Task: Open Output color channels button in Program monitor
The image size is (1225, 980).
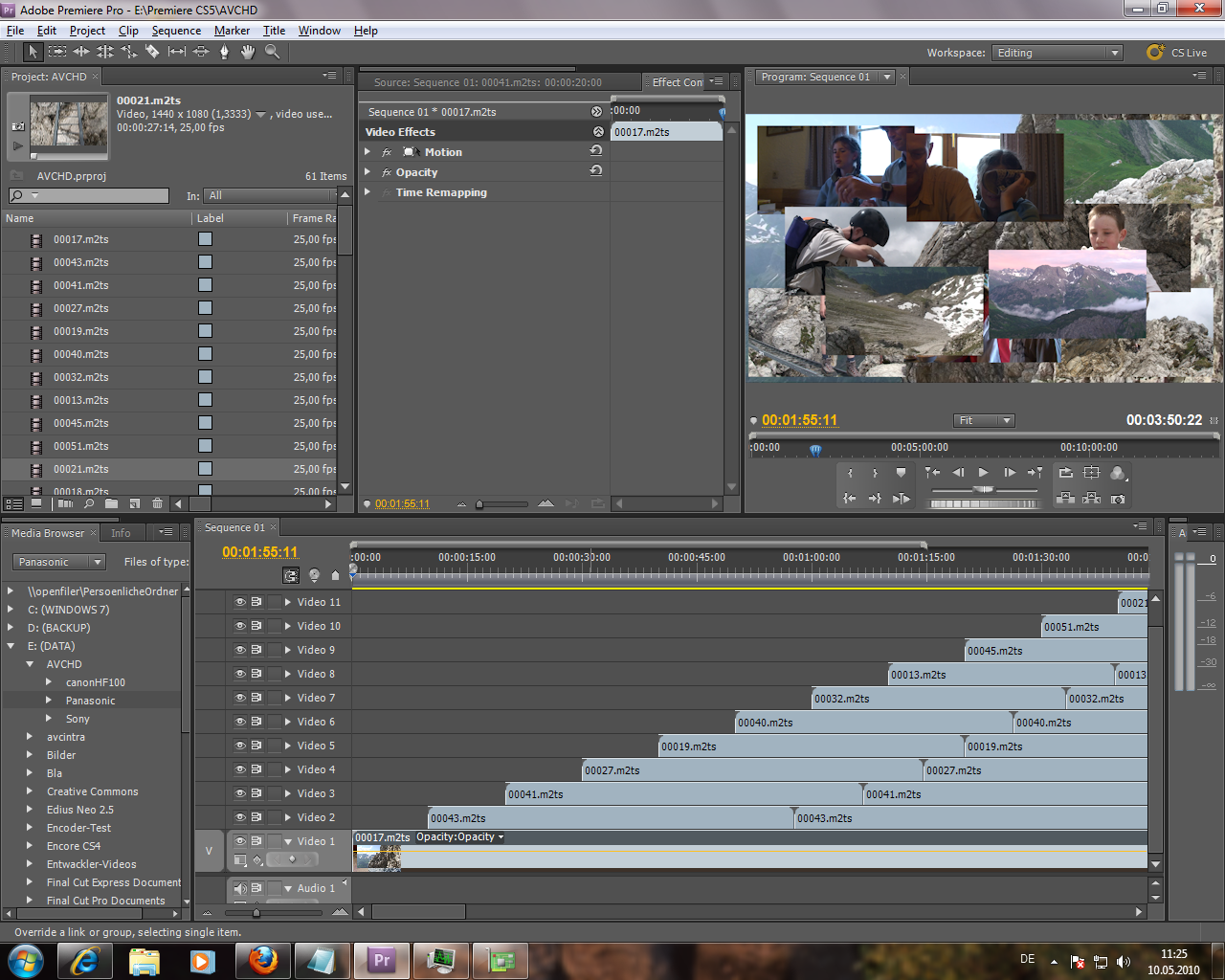Action: [1118, 473]
